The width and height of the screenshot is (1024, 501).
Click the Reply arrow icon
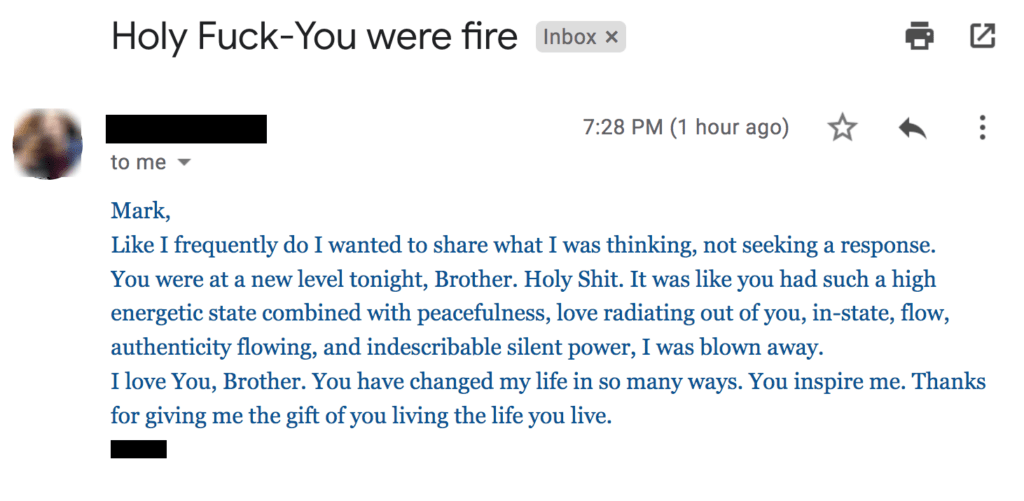pos(912,128)
